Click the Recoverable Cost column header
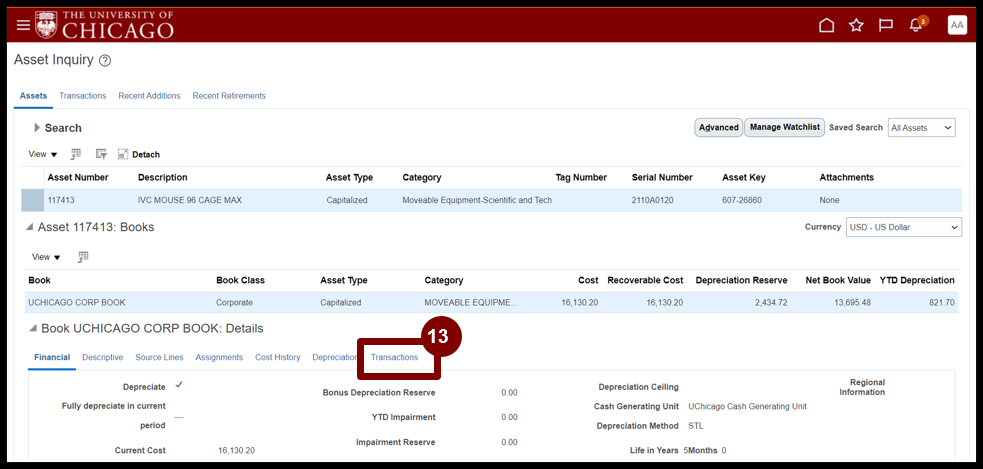The height and width of the screenshot is (469, 983). (645, 280)
